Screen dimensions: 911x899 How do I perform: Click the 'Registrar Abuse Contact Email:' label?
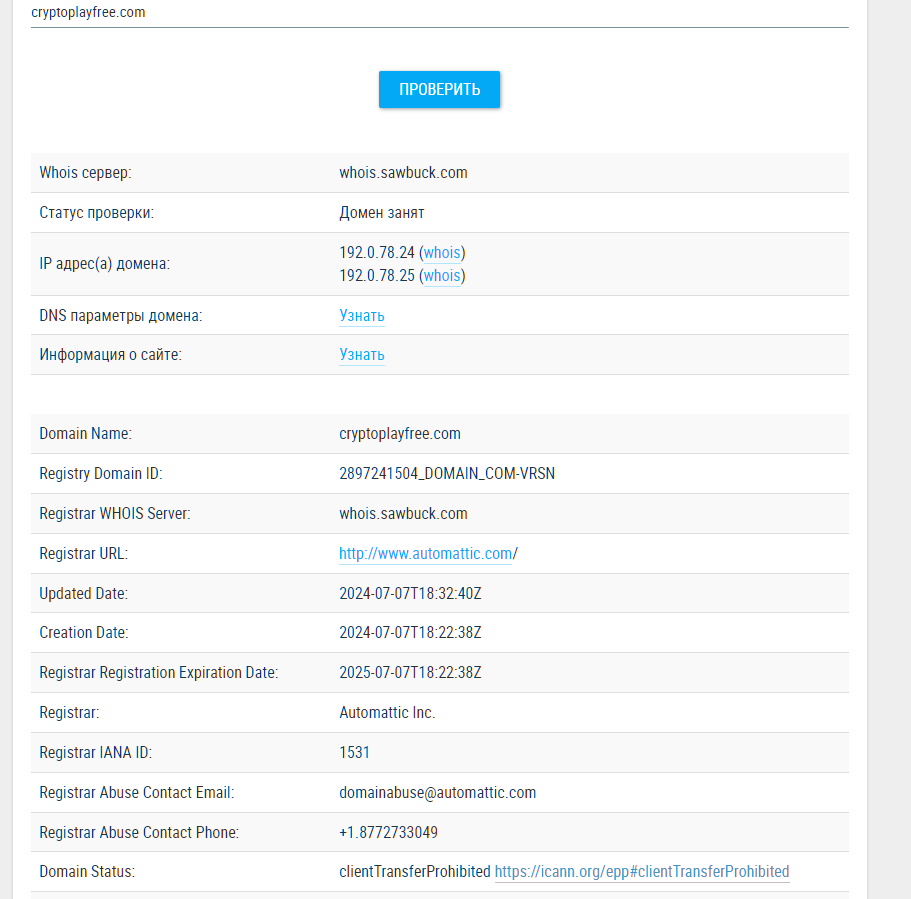click(137, 793)
